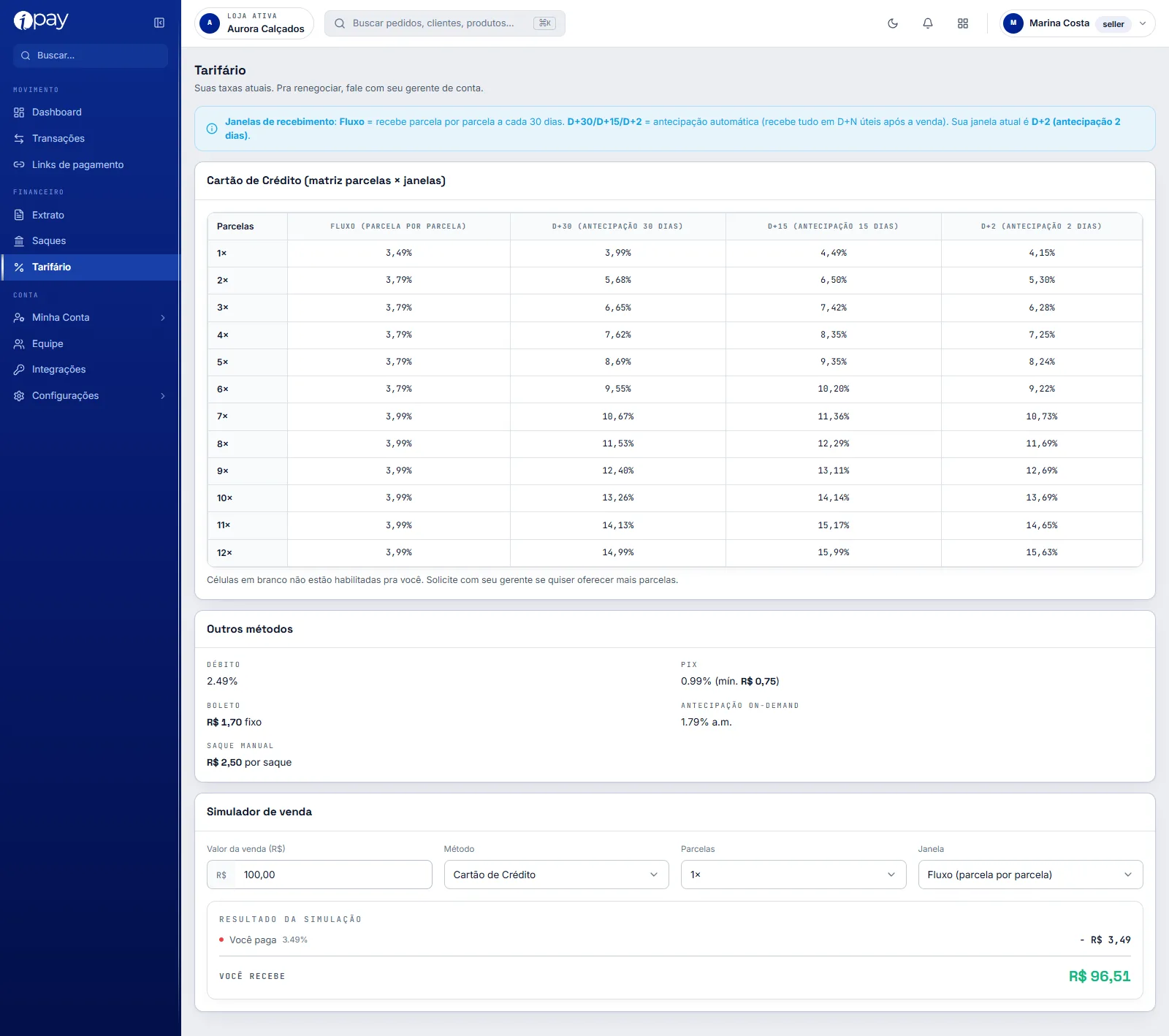
Task: Open Transações page
Action: coord(91,139)
